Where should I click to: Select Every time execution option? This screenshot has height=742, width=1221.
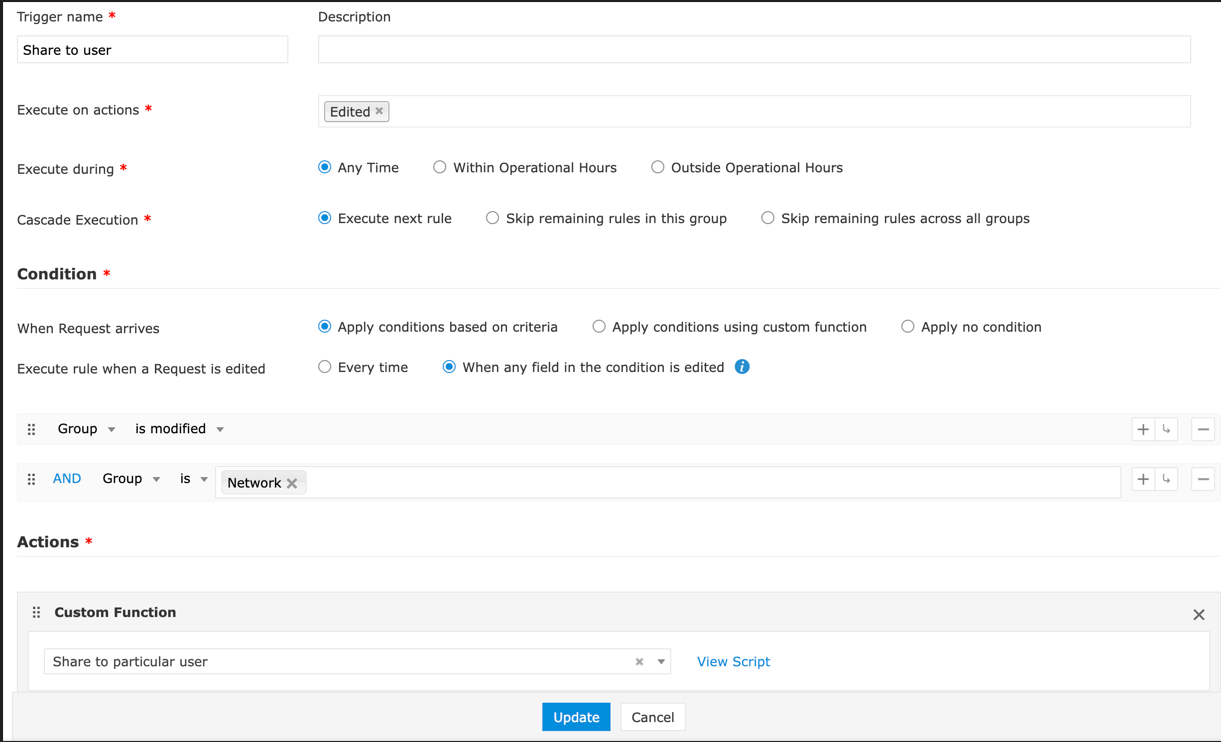click(x=325, y=367)
